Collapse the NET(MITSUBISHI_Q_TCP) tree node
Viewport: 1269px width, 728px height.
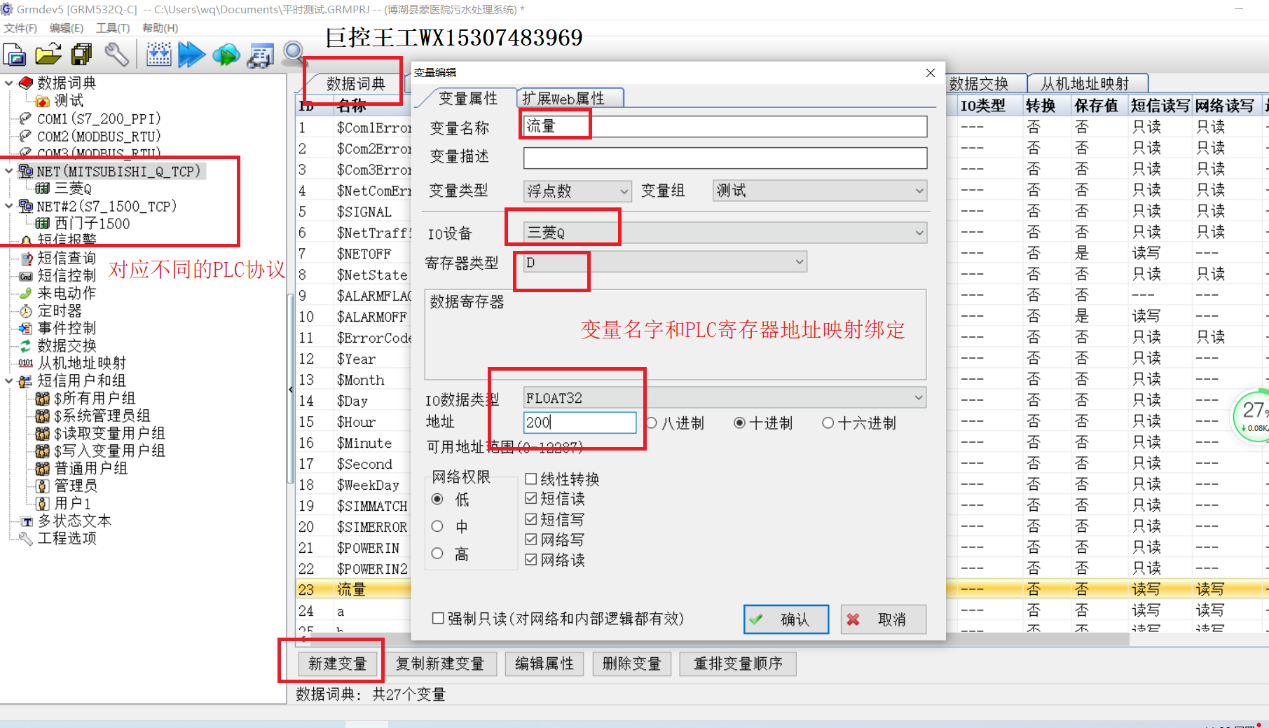click(9, 171)
